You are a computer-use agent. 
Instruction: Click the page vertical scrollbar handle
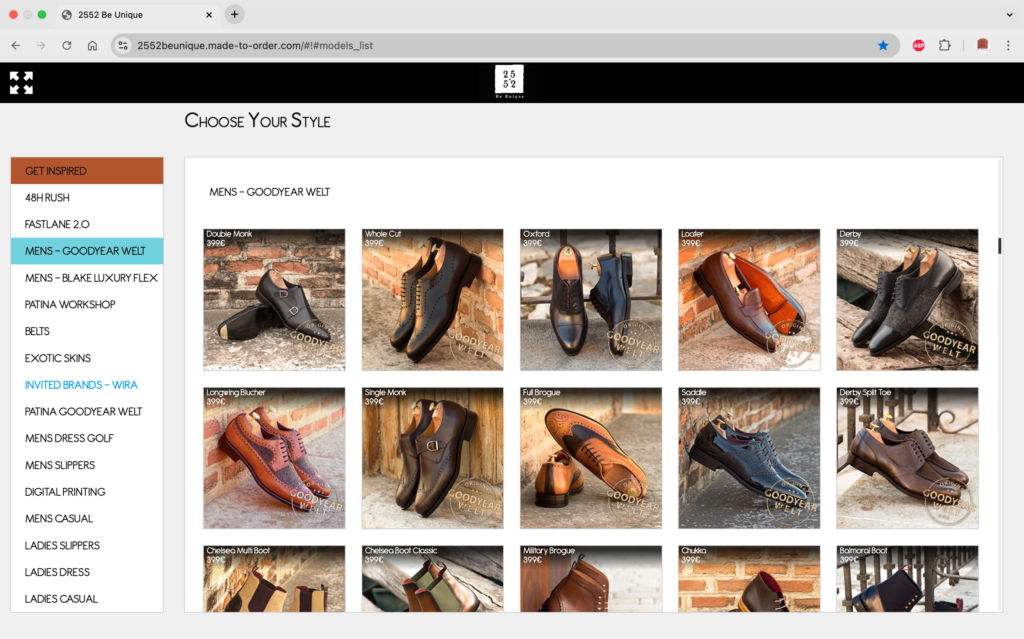(999, 245)
